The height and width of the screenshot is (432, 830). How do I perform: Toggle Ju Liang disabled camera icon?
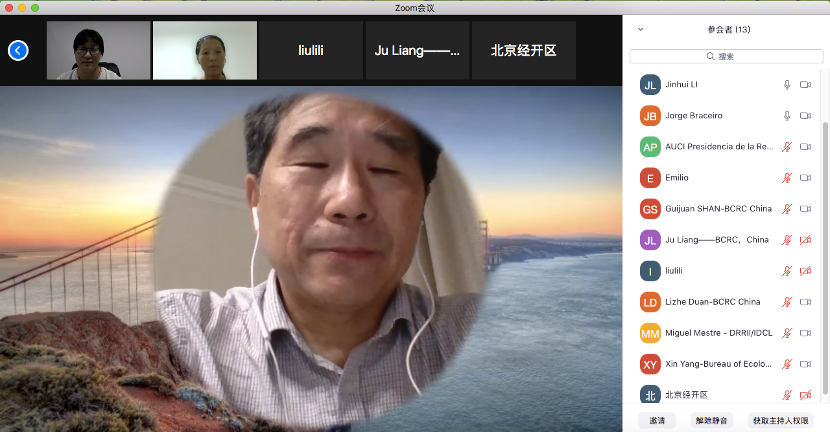805,240
